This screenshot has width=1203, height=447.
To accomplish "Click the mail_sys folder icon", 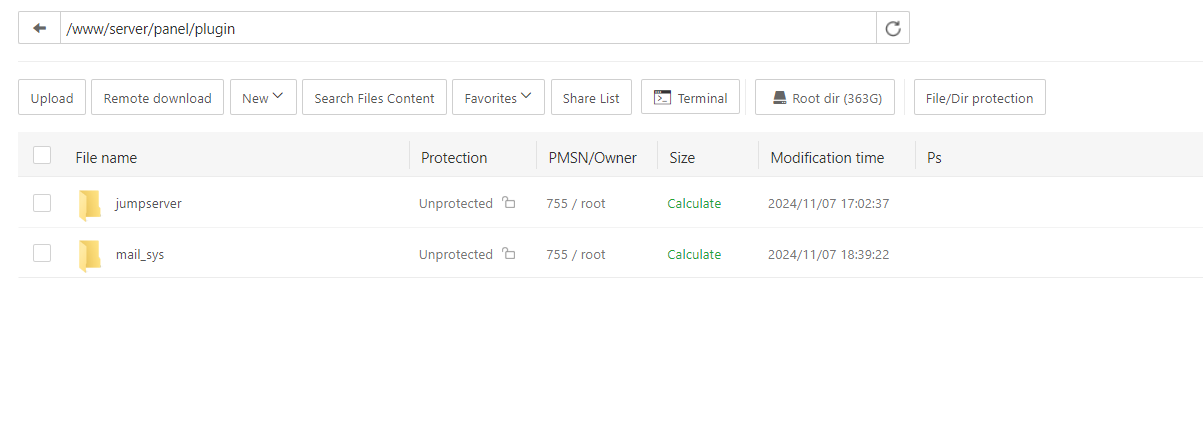I will click(x=90, y=255).
